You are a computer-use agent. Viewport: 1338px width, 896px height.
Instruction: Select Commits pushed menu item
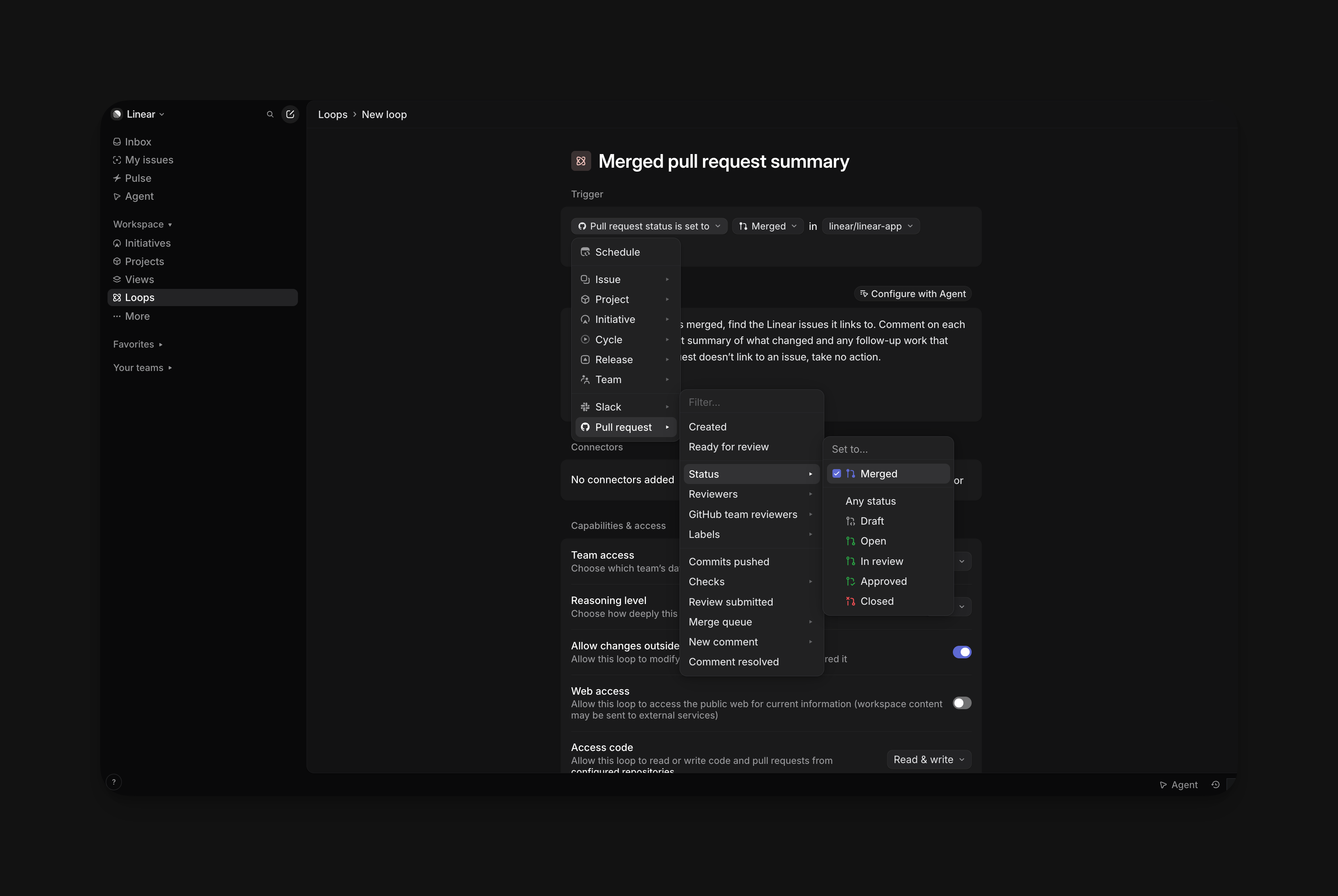click(751, 562)
